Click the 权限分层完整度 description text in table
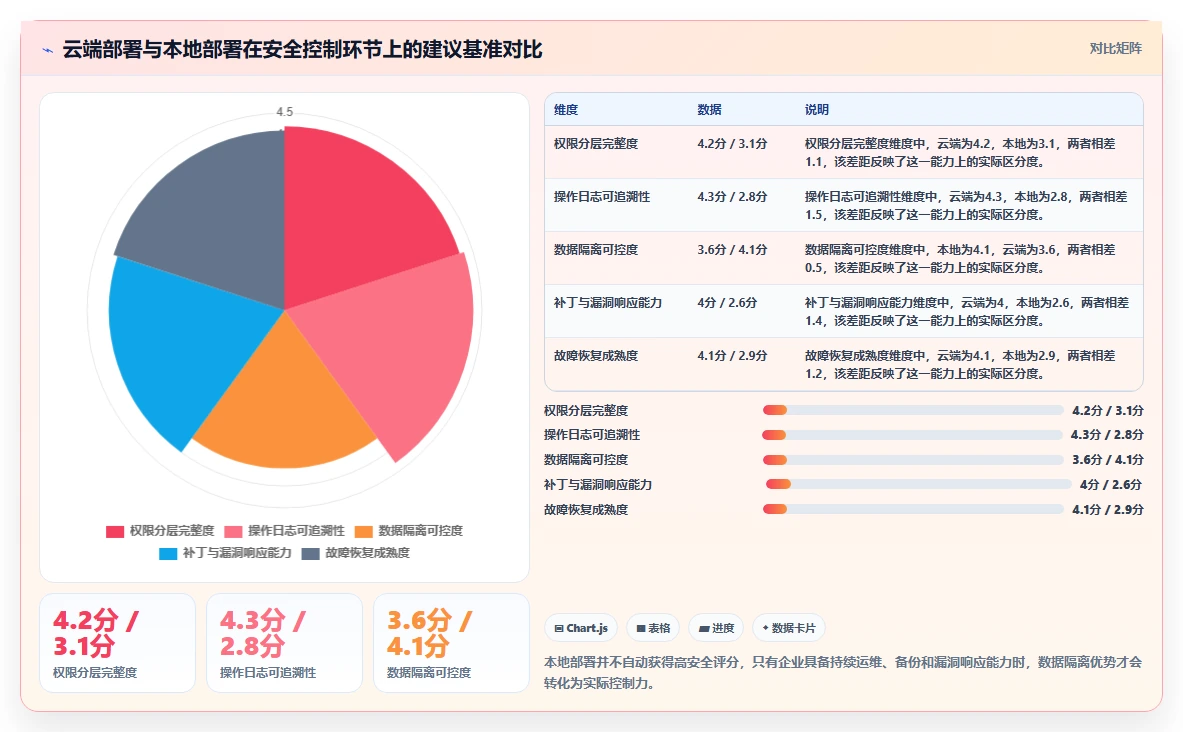This screenshot has height=732, width=1183. [x=960, y=152]
